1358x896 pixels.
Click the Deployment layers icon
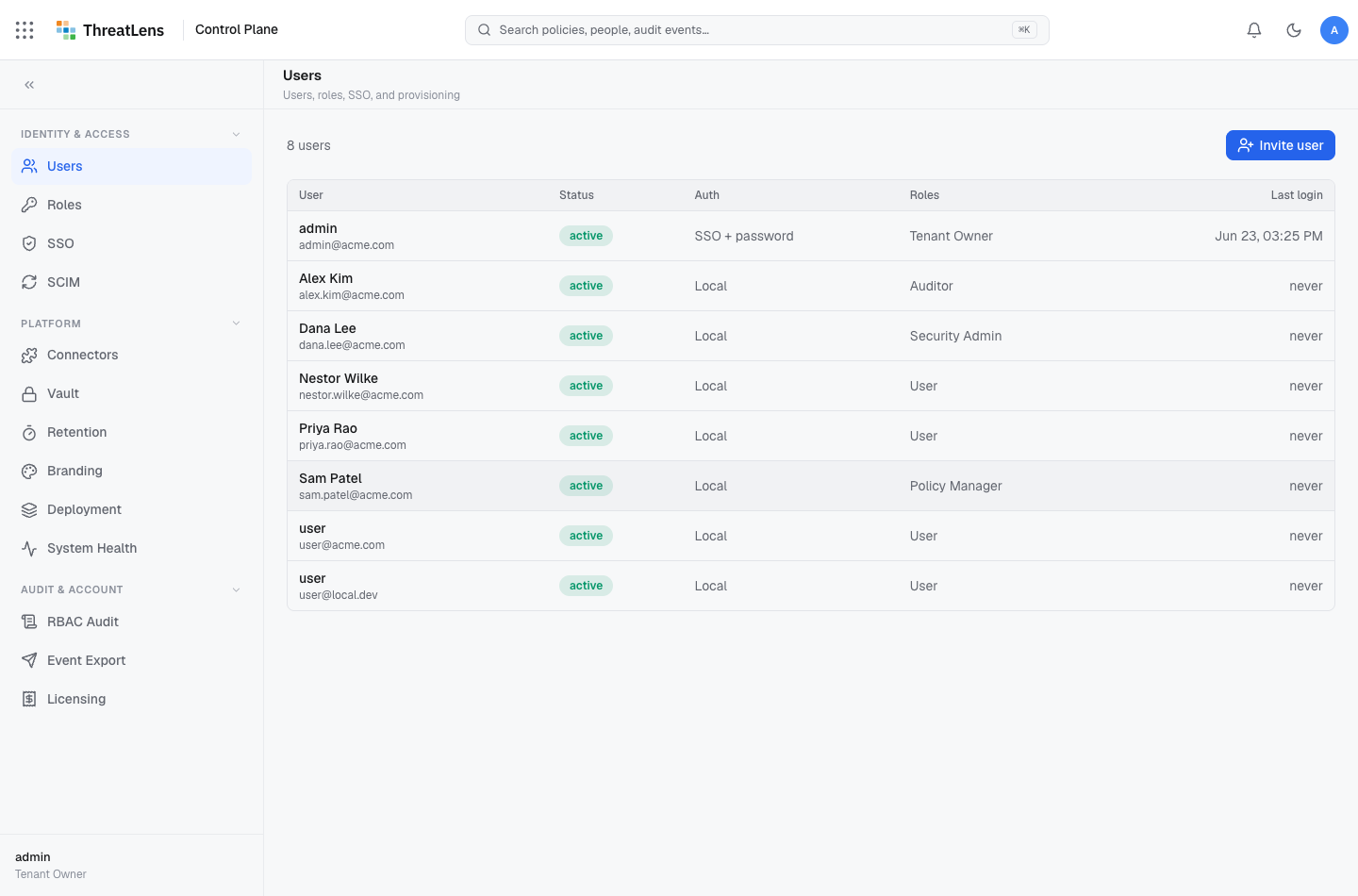click(x=29, y=509)
